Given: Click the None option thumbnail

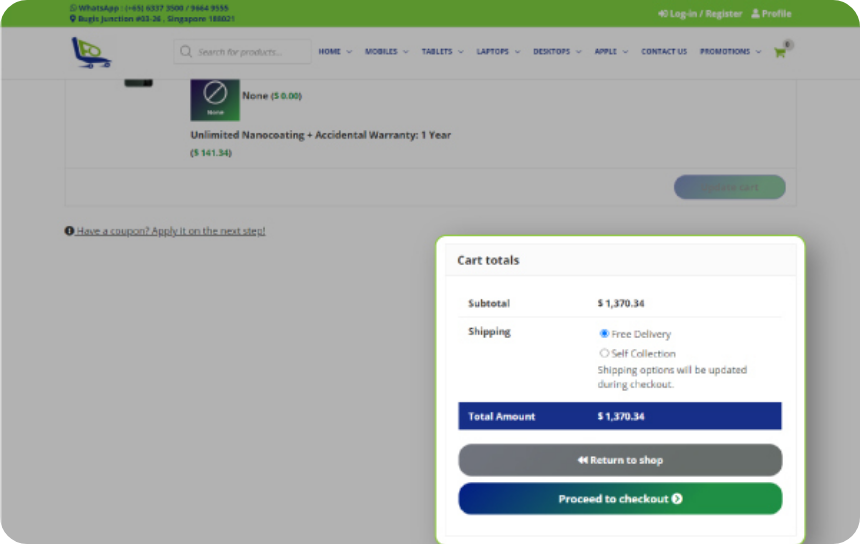Looking at the screenshot, I should [x=215, y=97].
